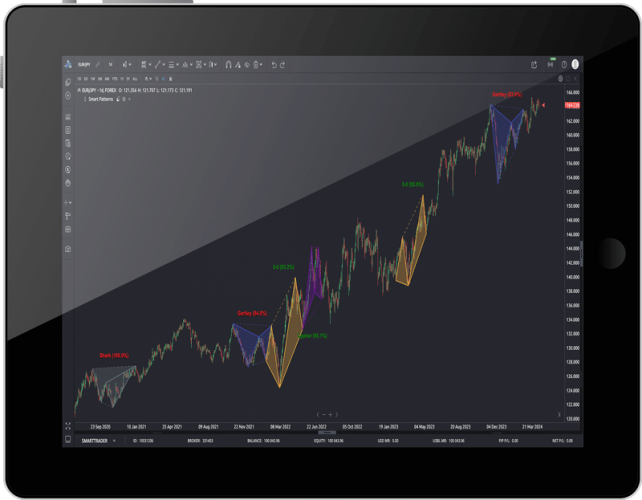
Task: Open the currency coin icon in left sidebar
Action: pos(68,170)
